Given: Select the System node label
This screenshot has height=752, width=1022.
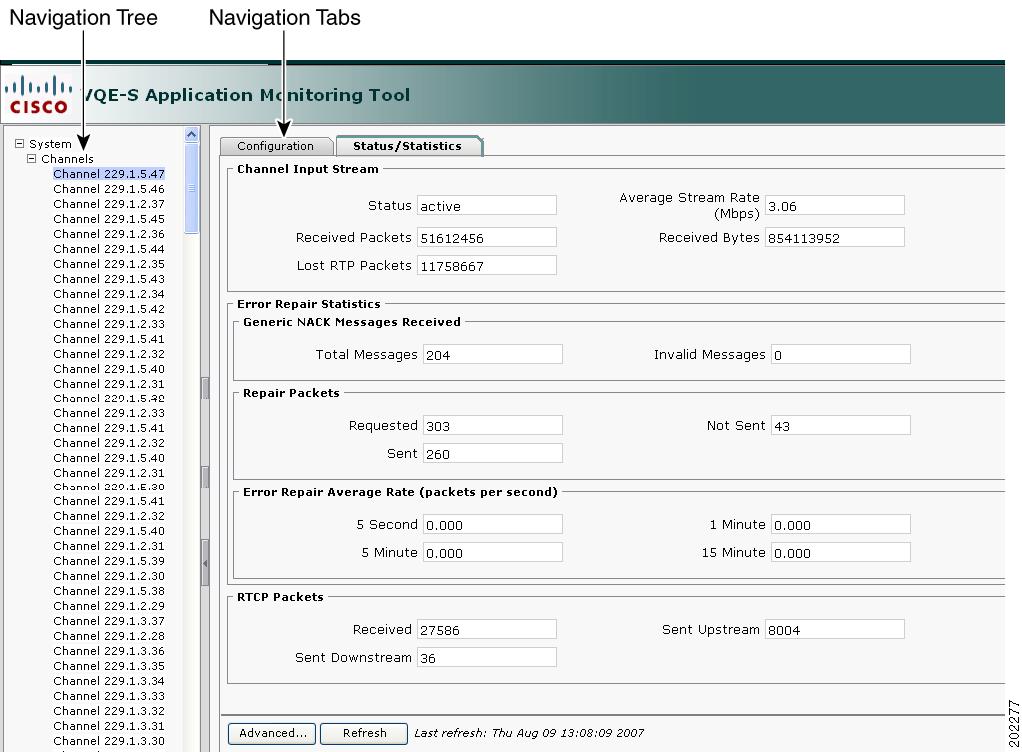Looking at the screenshot, I should [x=50, y=144].
